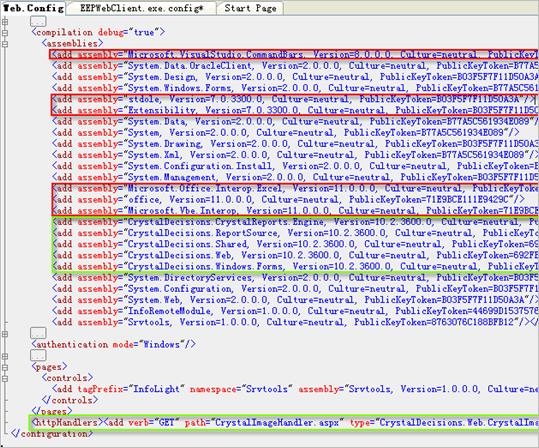Collapse the controls element outline marker
This screenshot has width=539, height=448.
5,378
